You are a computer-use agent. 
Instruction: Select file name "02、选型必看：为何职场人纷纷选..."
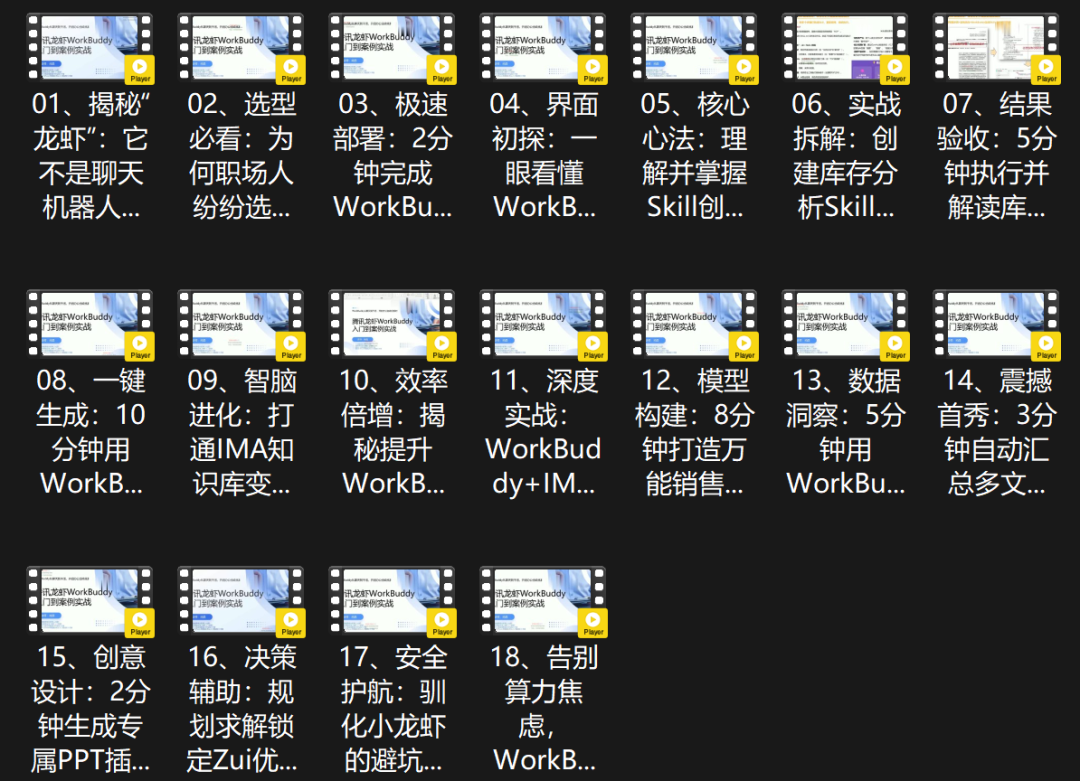pos(241,156)
